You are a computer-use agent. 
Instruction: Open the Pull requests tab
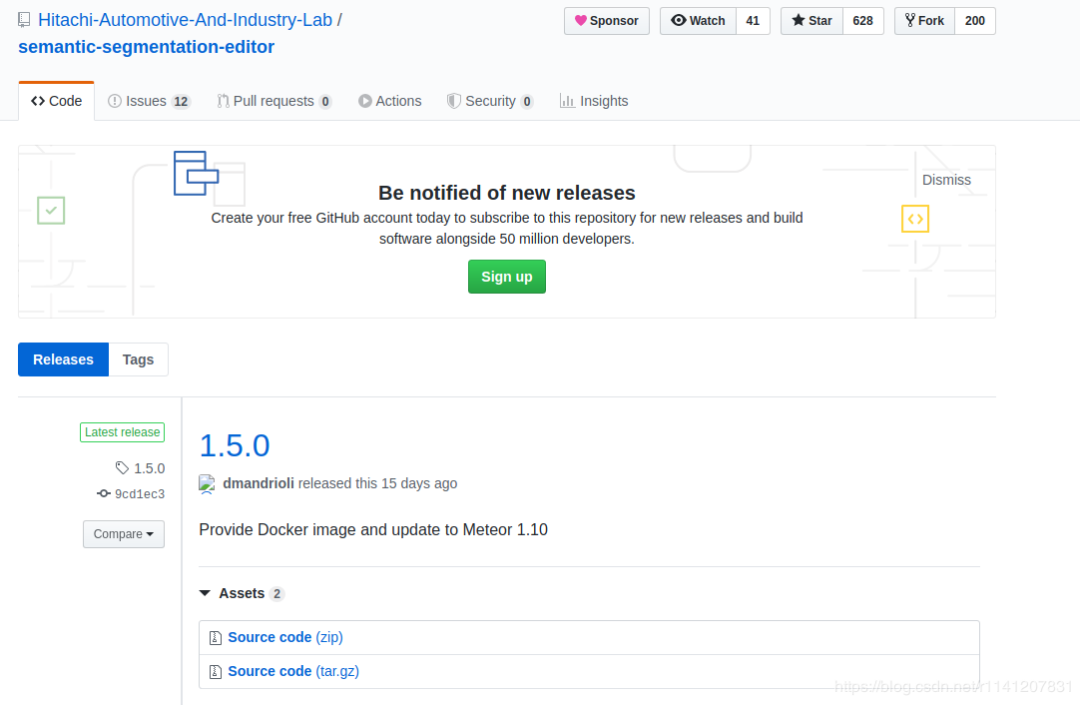[274, 101]
